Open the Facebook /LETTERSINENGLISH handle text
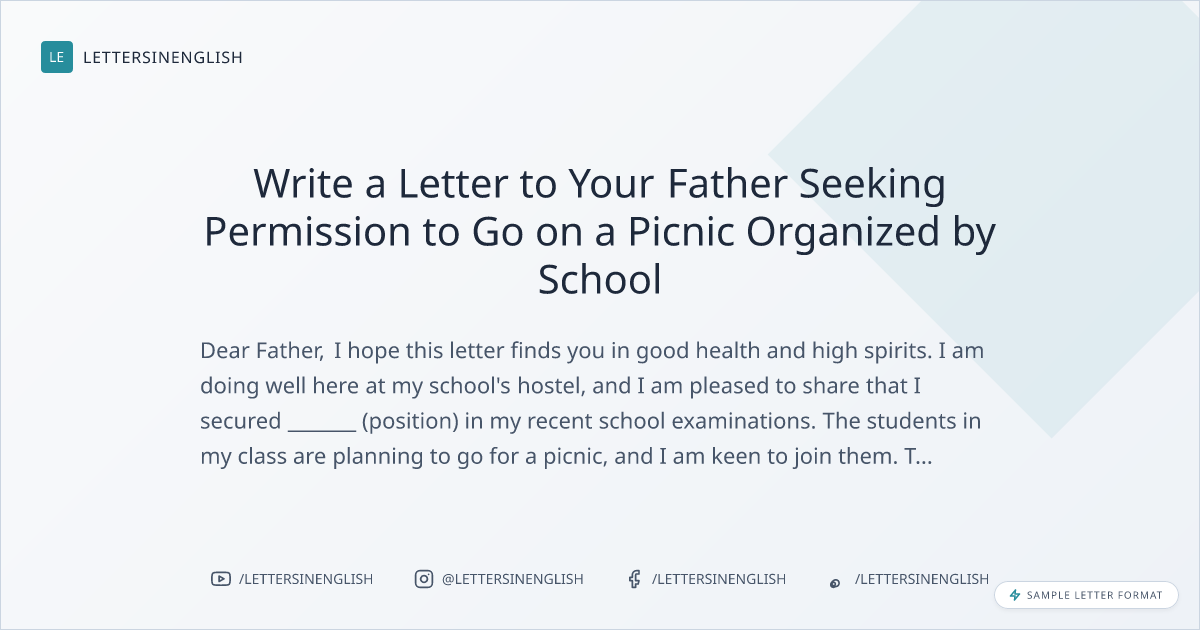The image size is (1200, 630). pyautogui.click(x=719, y=579)
